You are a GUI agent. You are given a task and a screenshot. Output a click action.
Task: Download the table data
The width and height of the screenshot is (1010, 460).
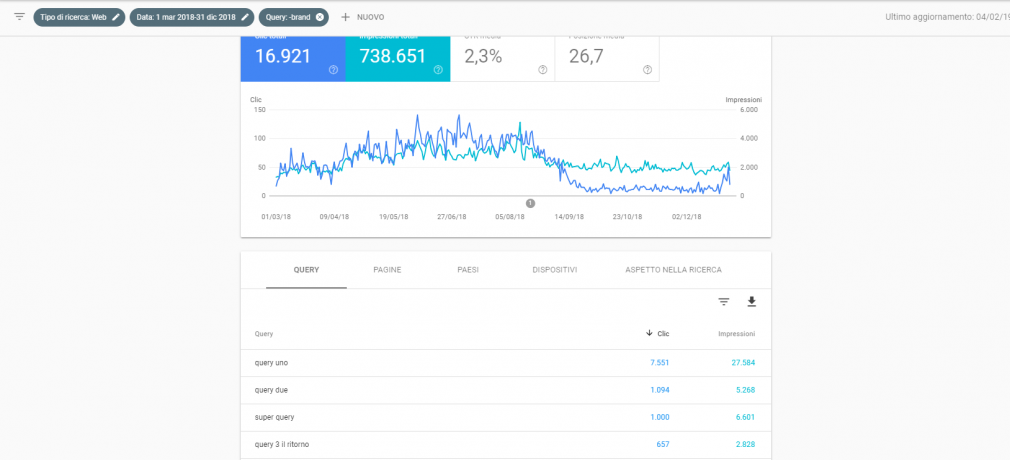[x=751, y=302]
